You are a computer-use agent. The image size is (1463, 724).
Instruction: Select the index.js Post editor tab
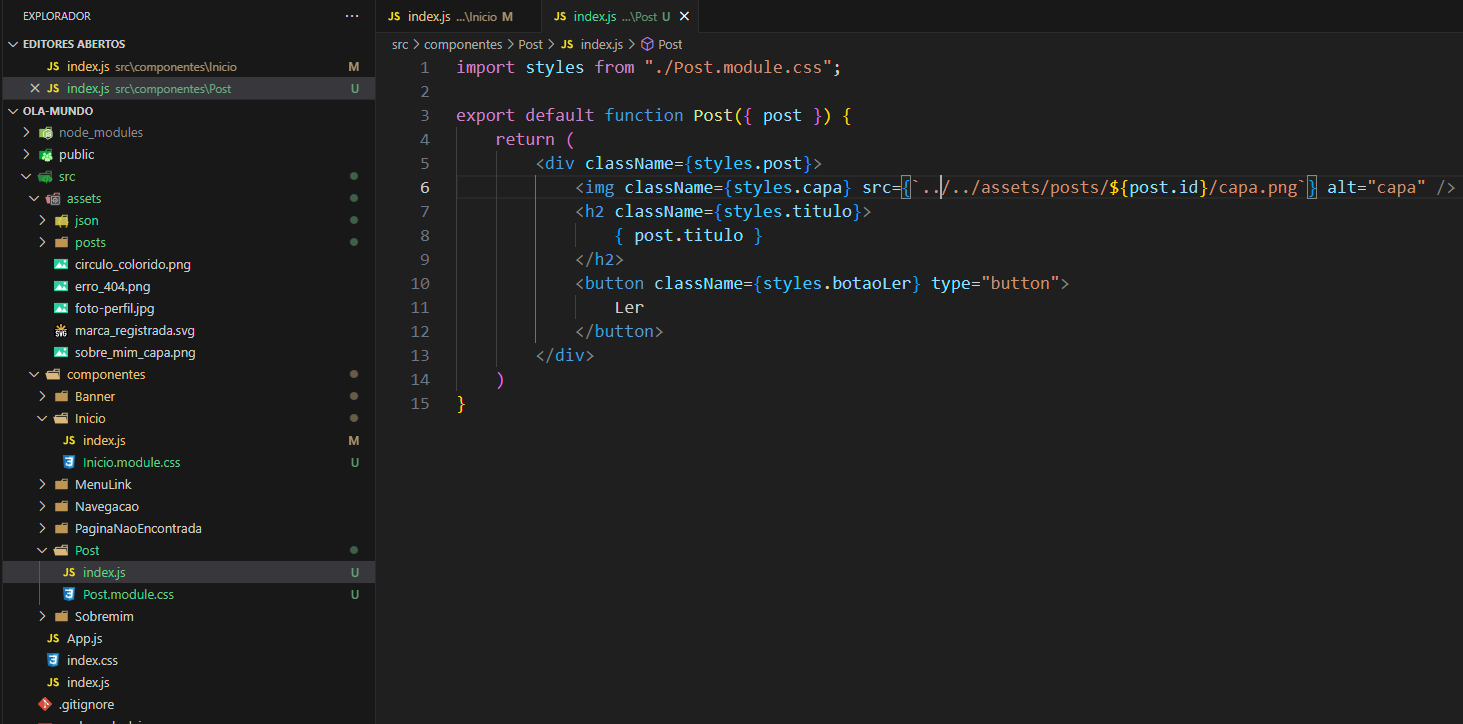[x=620, y=17]
